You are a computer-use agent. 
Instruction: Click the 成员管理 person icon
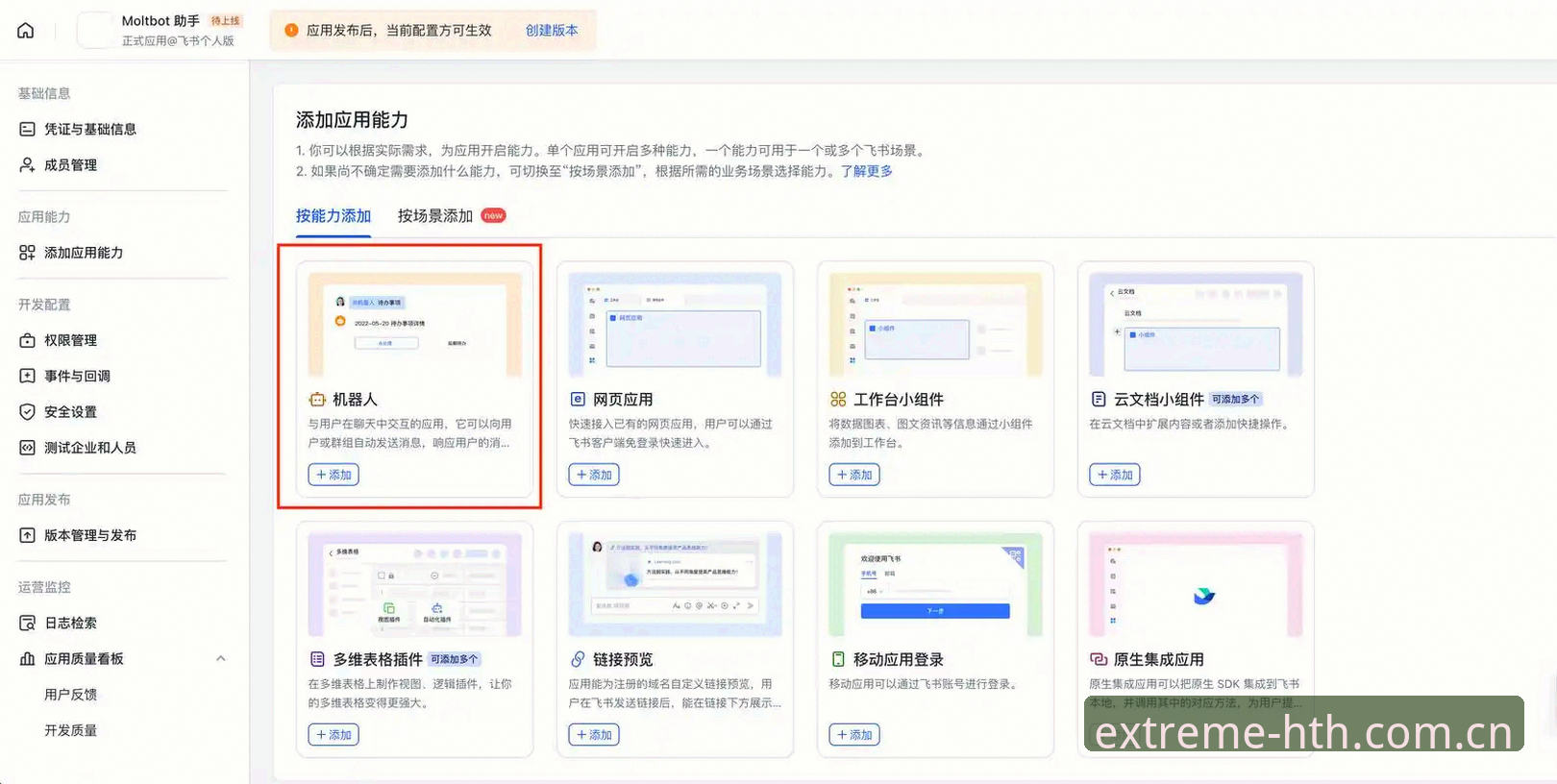pyautogui.click(x=27, y=164)
